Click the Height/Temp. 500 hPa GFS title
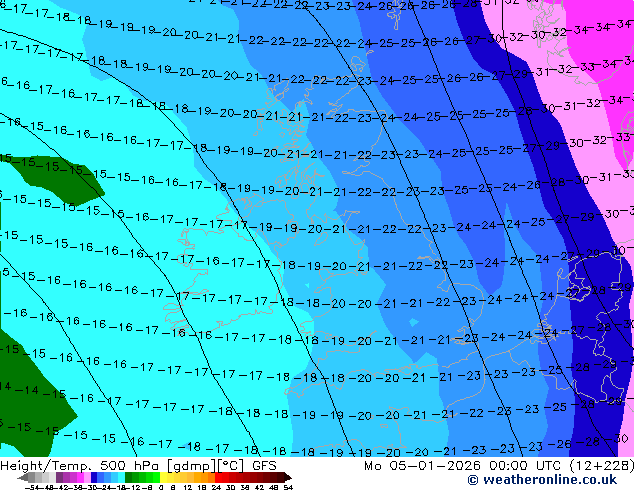The height and width of the screenshot is (490, 634). [138, 466]
